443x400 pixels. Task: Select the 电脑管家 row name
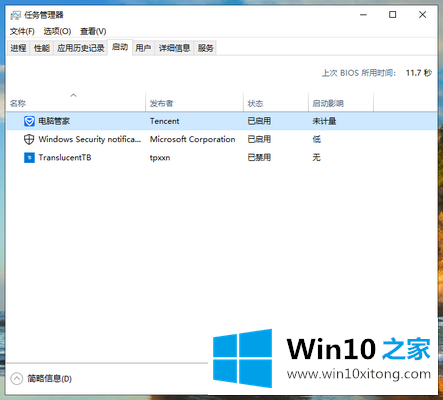point(54,121)
